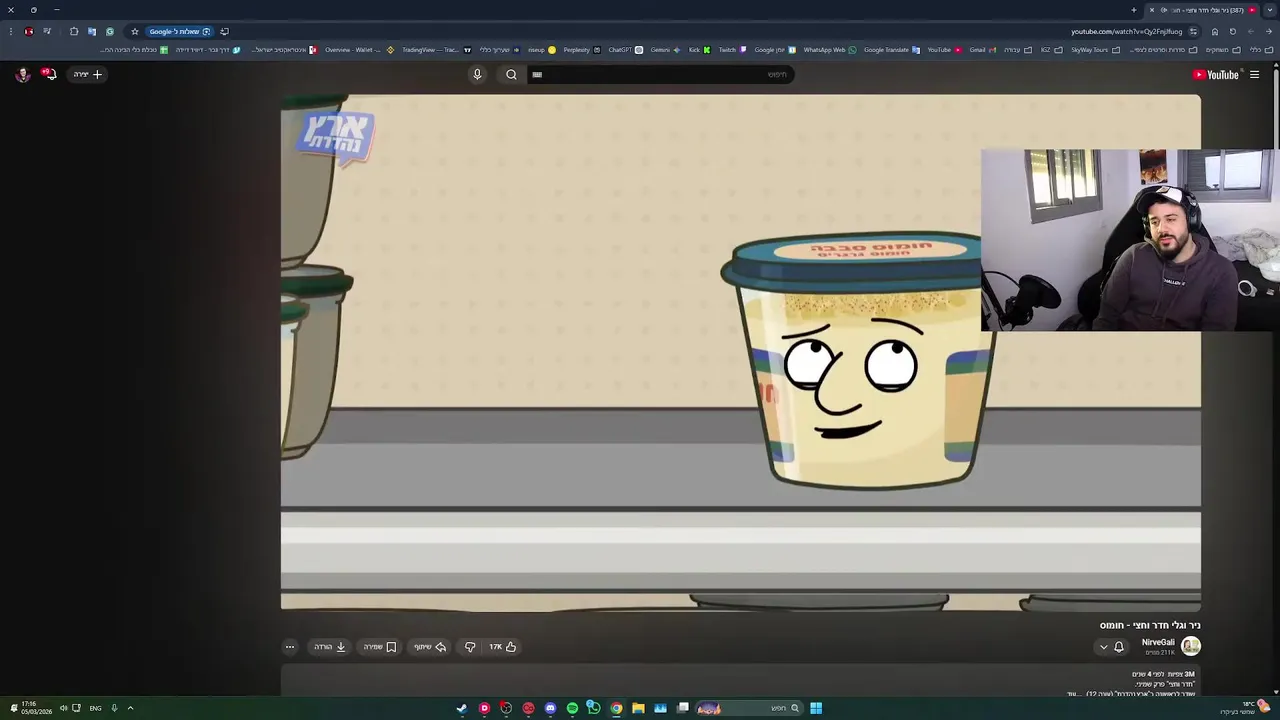Open the NirveGali channel avatar
The width and height of the screenshot is (1280, 720).
(x=1191, y=646)
